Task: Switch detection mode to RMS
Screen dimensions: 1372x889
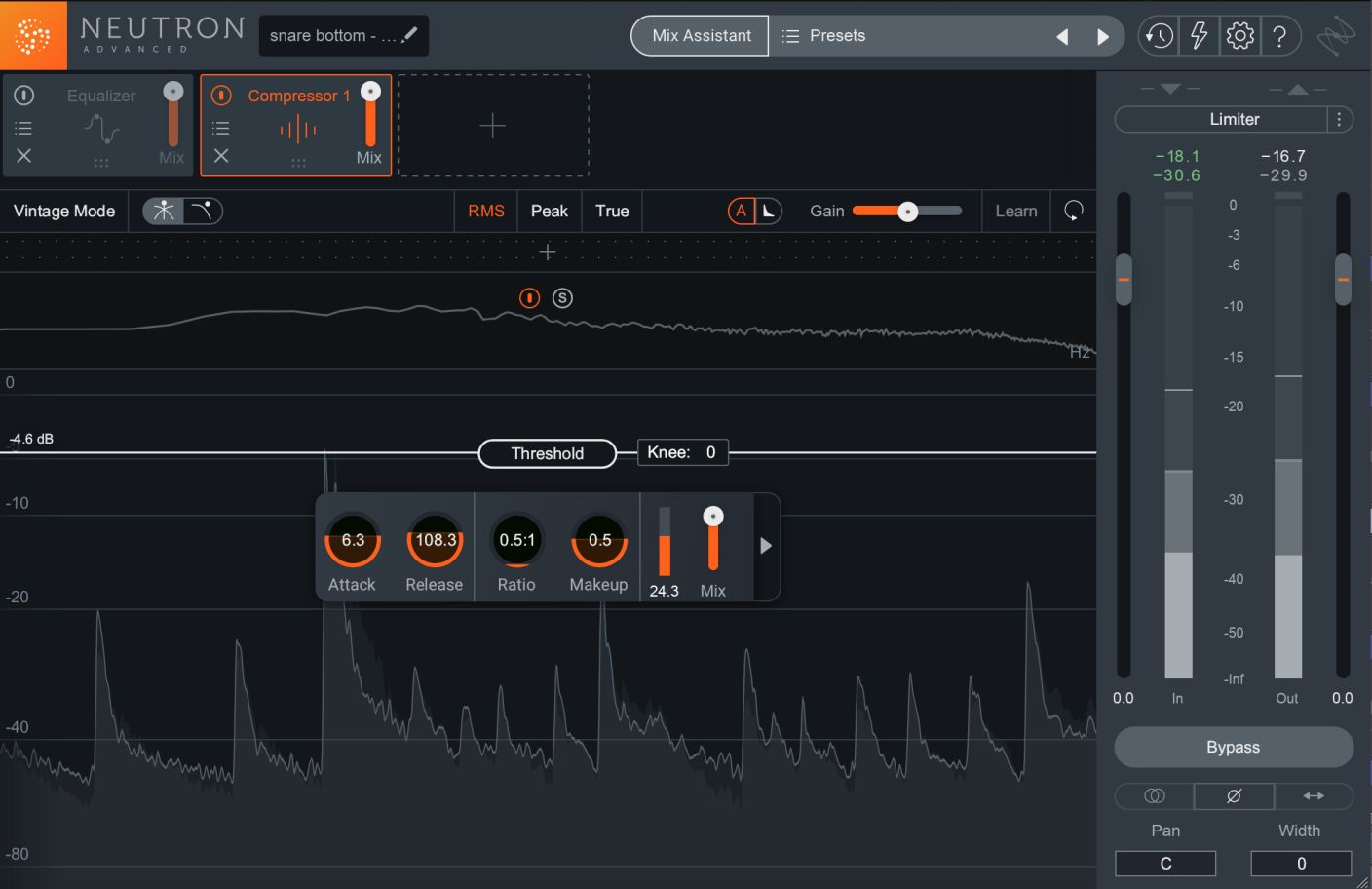Action: (486, 211)
